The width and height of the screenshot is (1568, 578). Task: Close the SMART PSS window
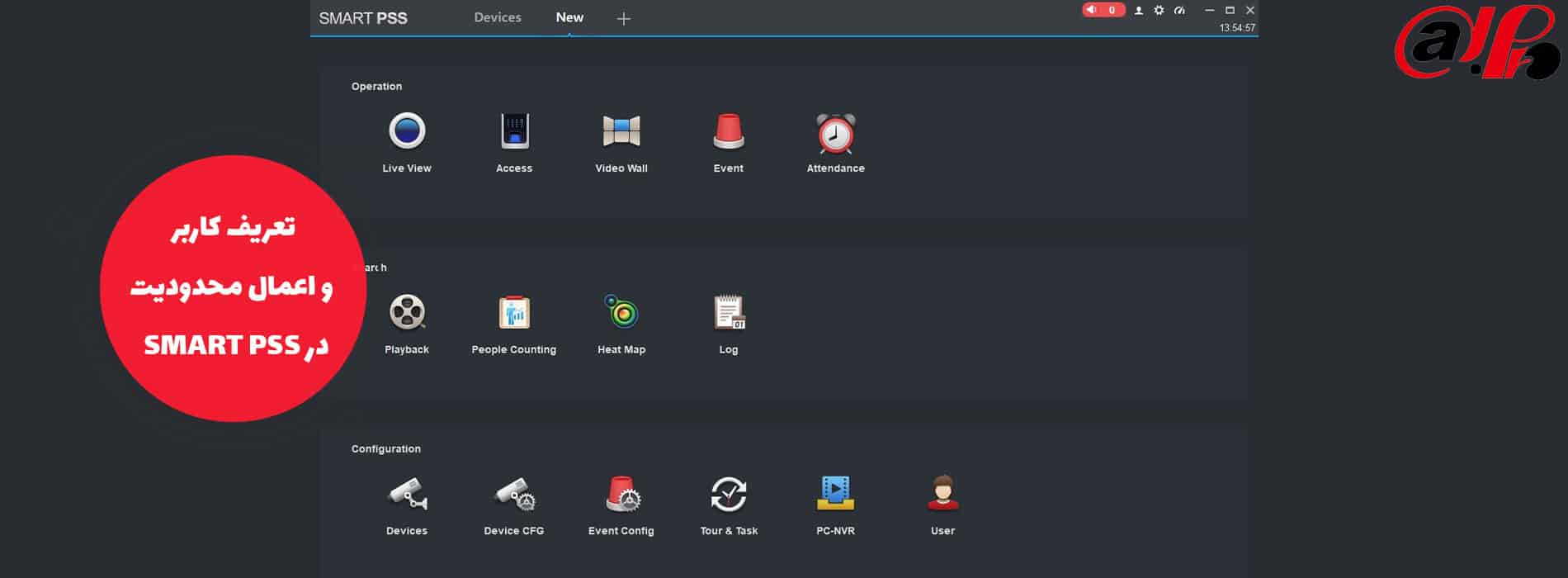[x=1250, y=11]
